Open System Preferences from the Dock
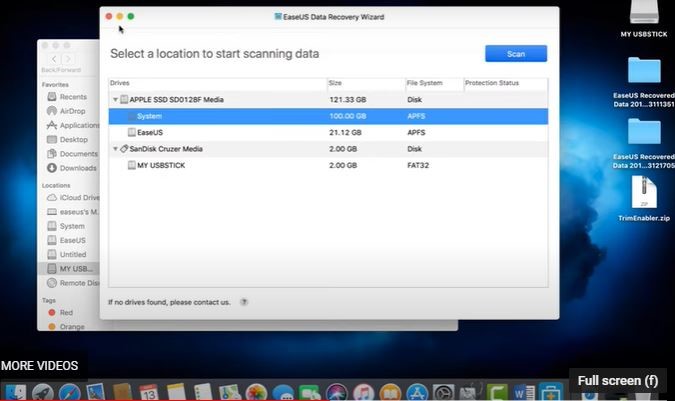The height and width of the screenshot is (401, 675). coord(443,392)
